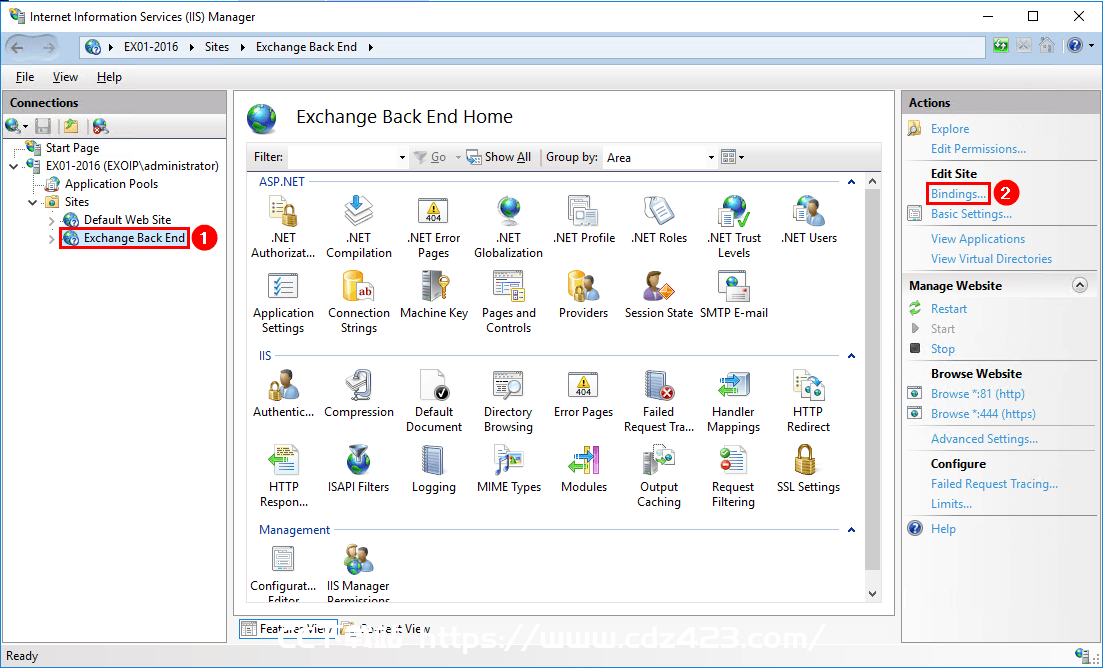
Task: Collapse the Manage Website section
Action: (1080, 285)
